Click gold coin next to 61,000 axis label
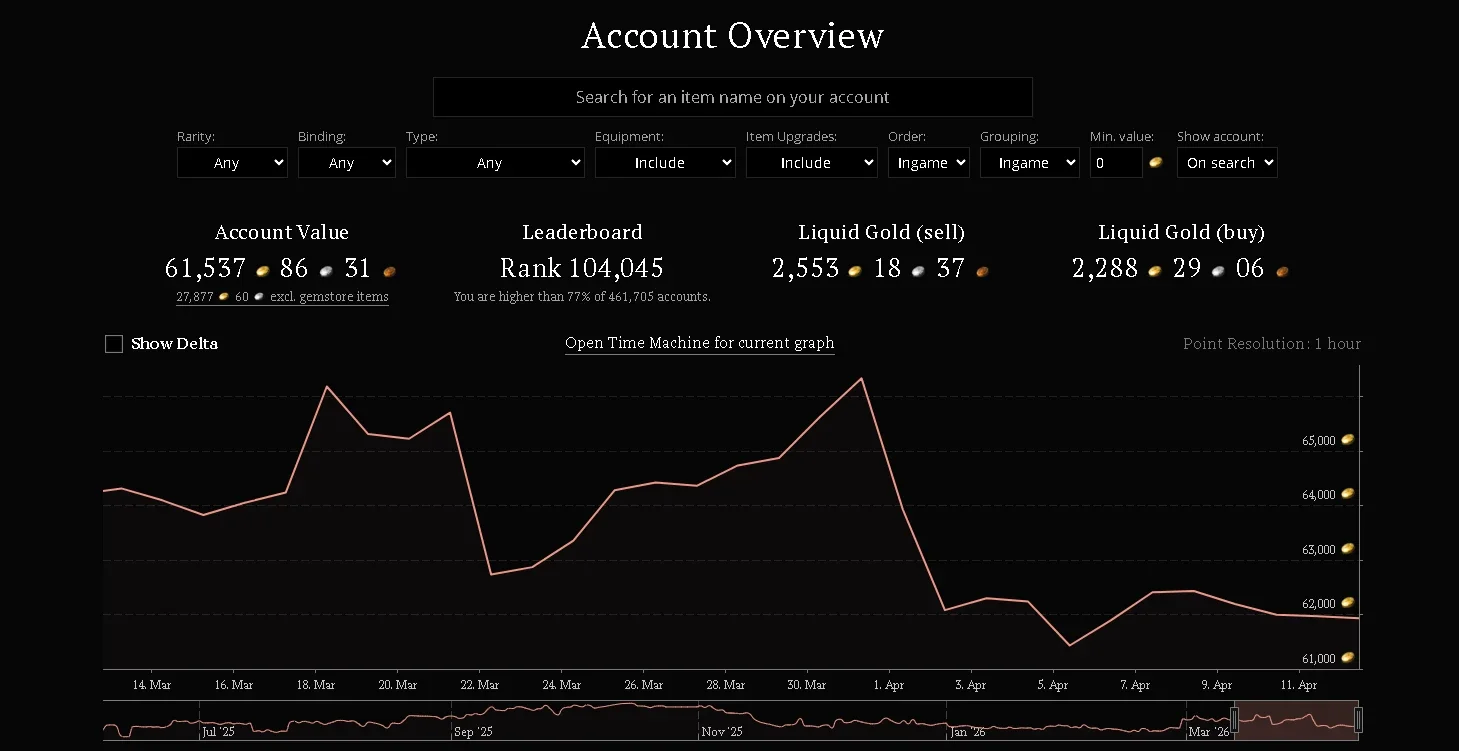 pos(1348,657)
